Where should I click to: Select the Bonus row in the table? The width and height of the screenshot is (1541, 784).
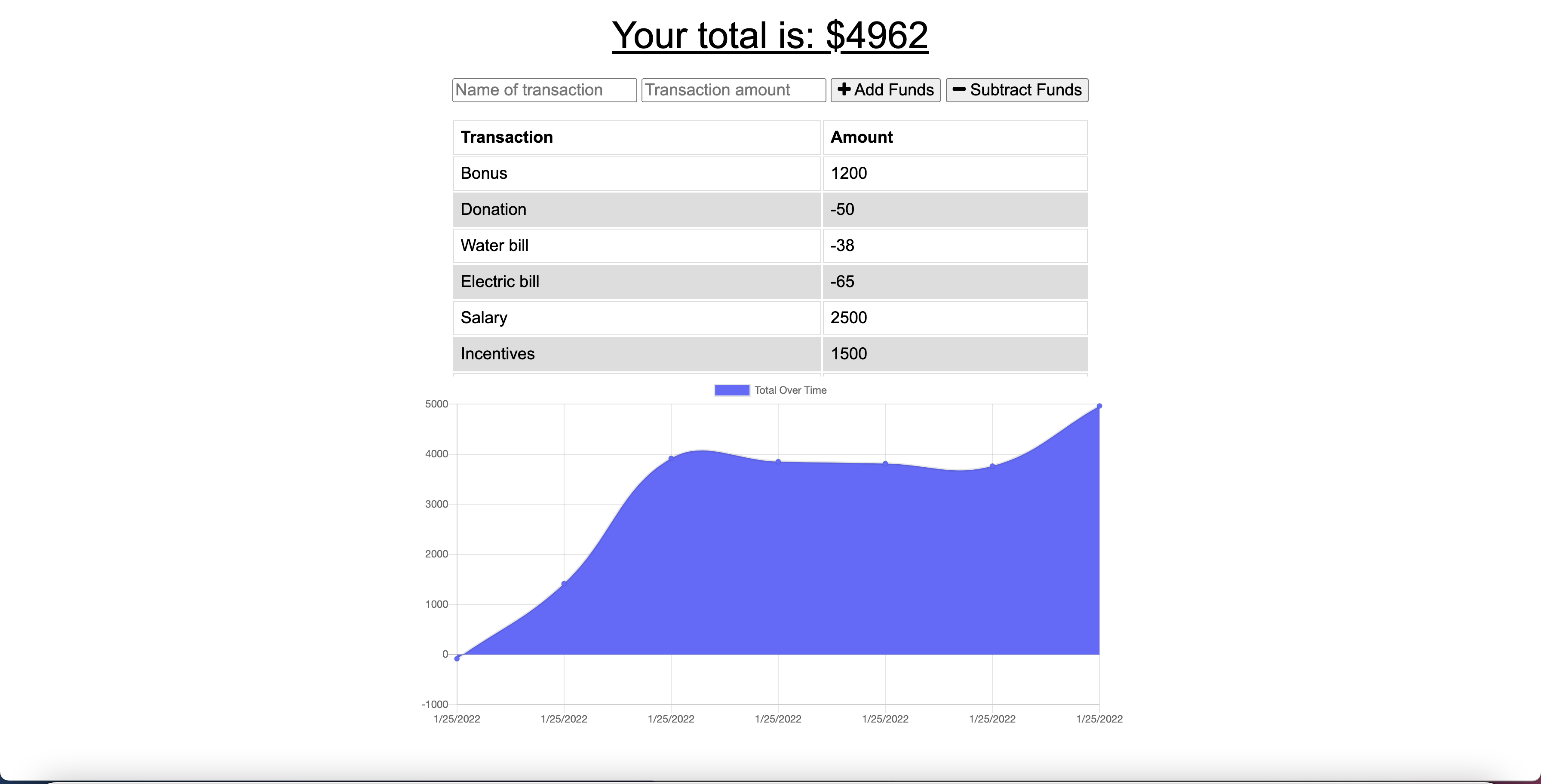pos(636,173)
